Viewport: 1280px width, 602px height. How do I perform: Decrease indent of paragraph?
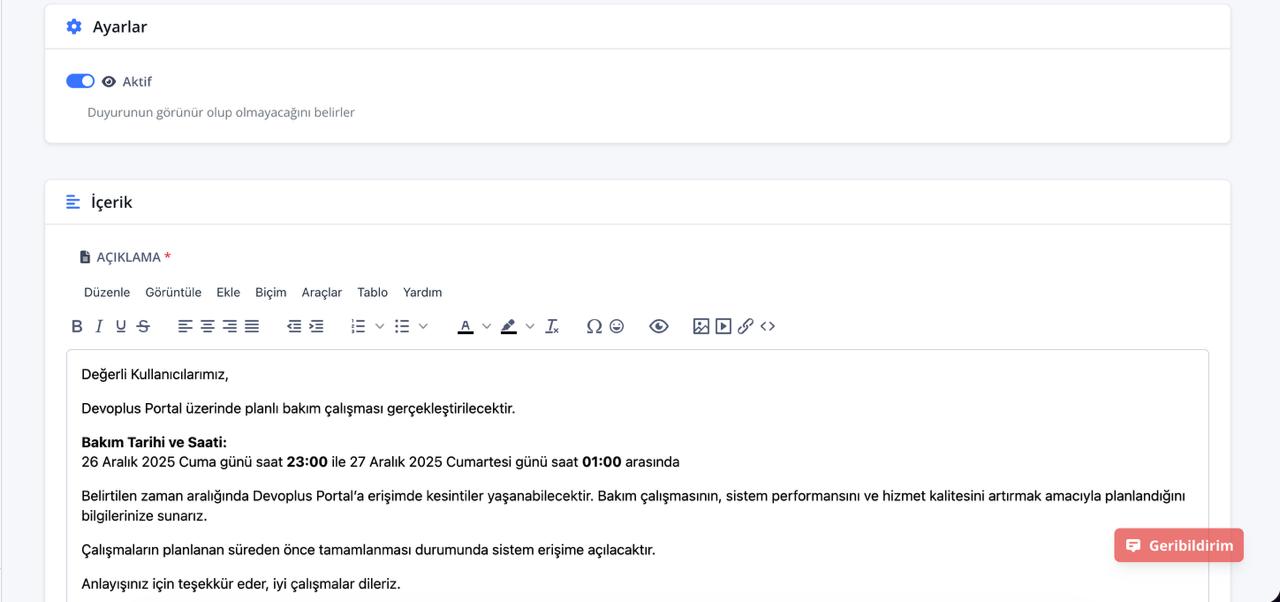(294, 326)
